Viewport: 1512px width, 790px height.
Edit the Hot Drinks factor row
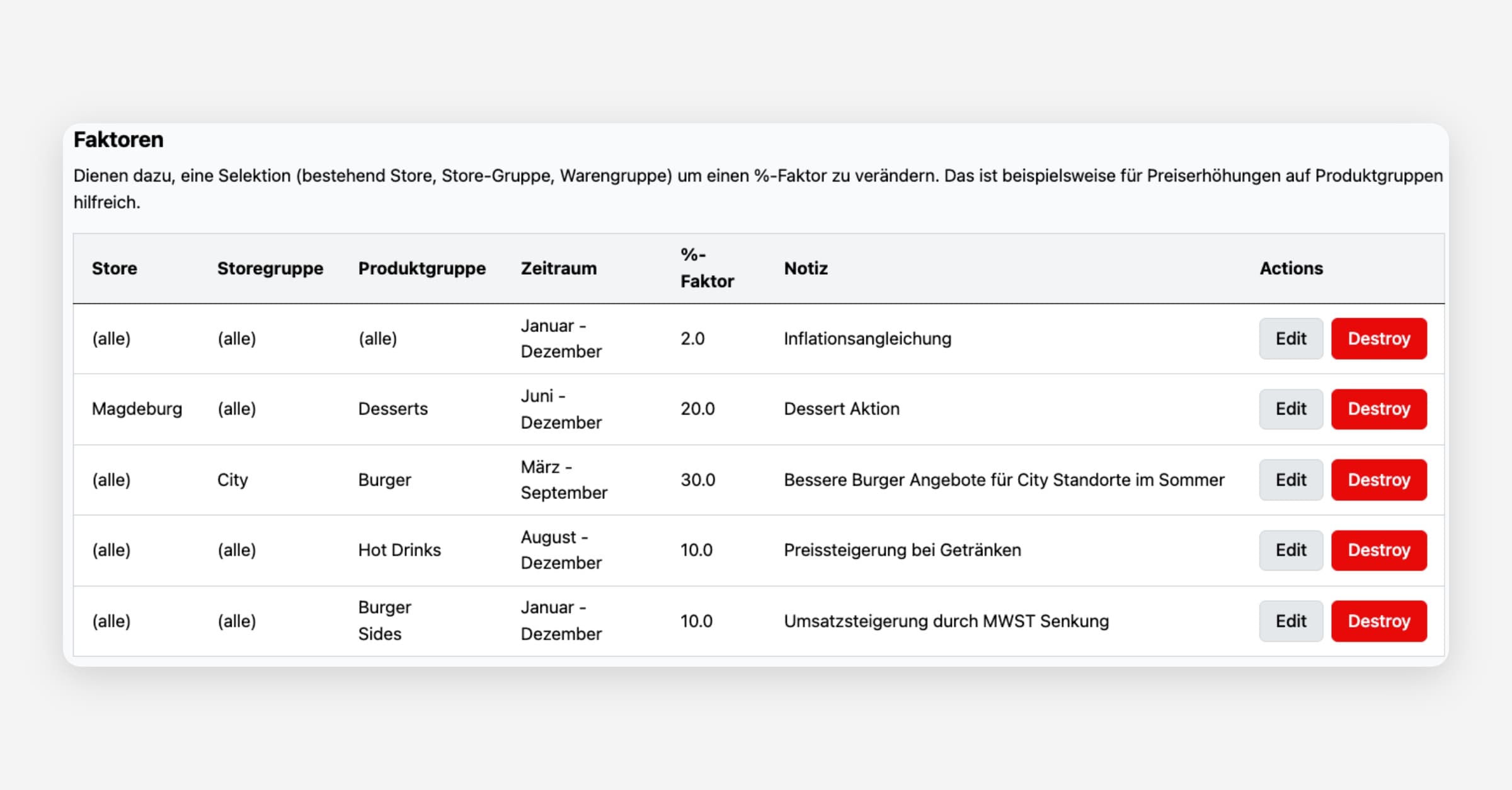click(1291, 550)
